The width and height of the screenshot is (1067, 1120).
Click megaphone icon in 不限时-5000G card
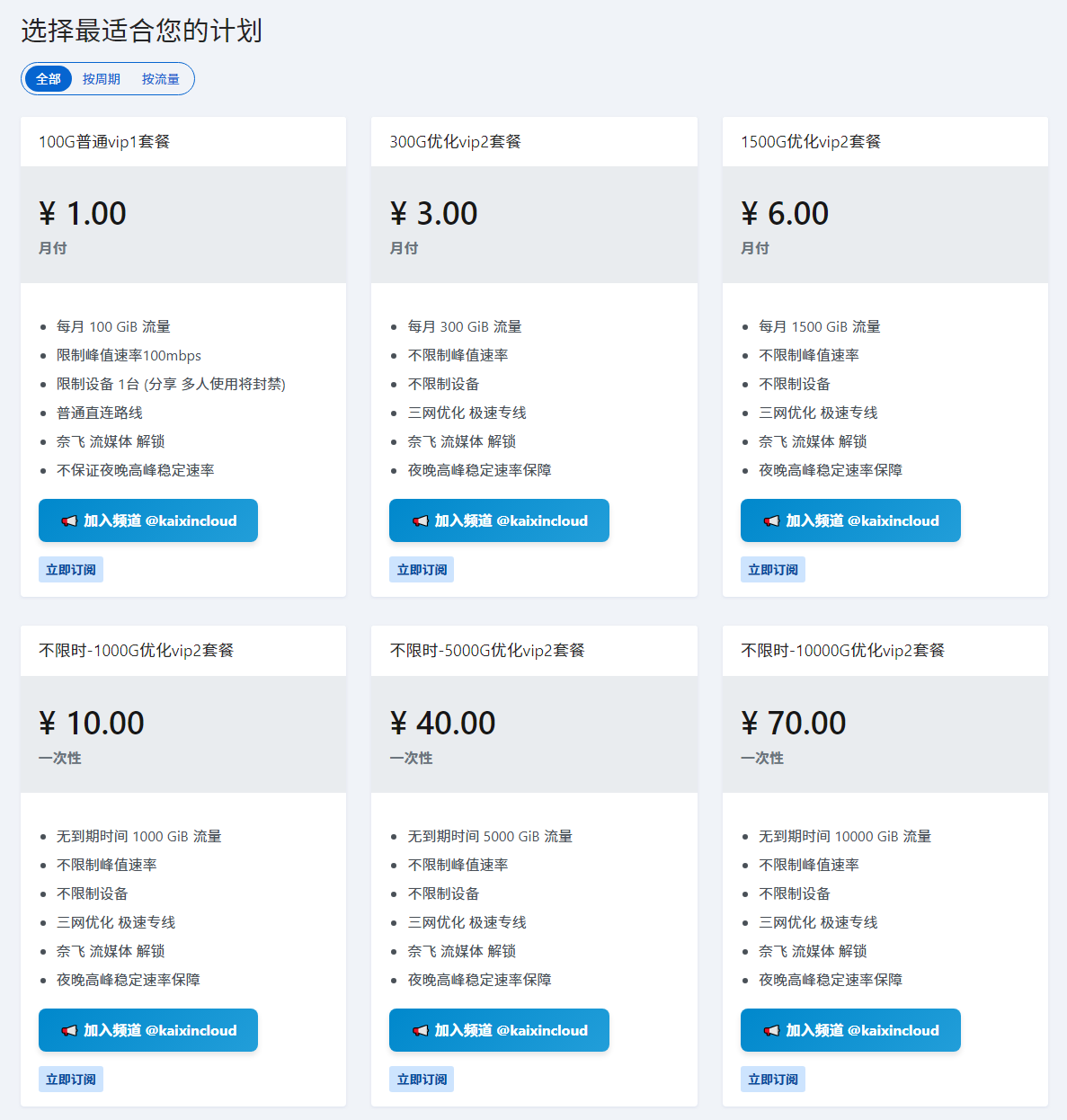(420, 1031)
